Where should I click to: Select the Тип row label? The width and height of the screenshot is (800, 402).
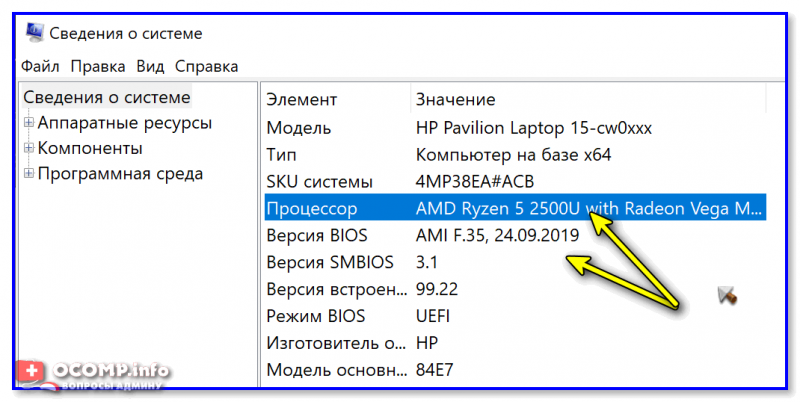tap(281, 155)
